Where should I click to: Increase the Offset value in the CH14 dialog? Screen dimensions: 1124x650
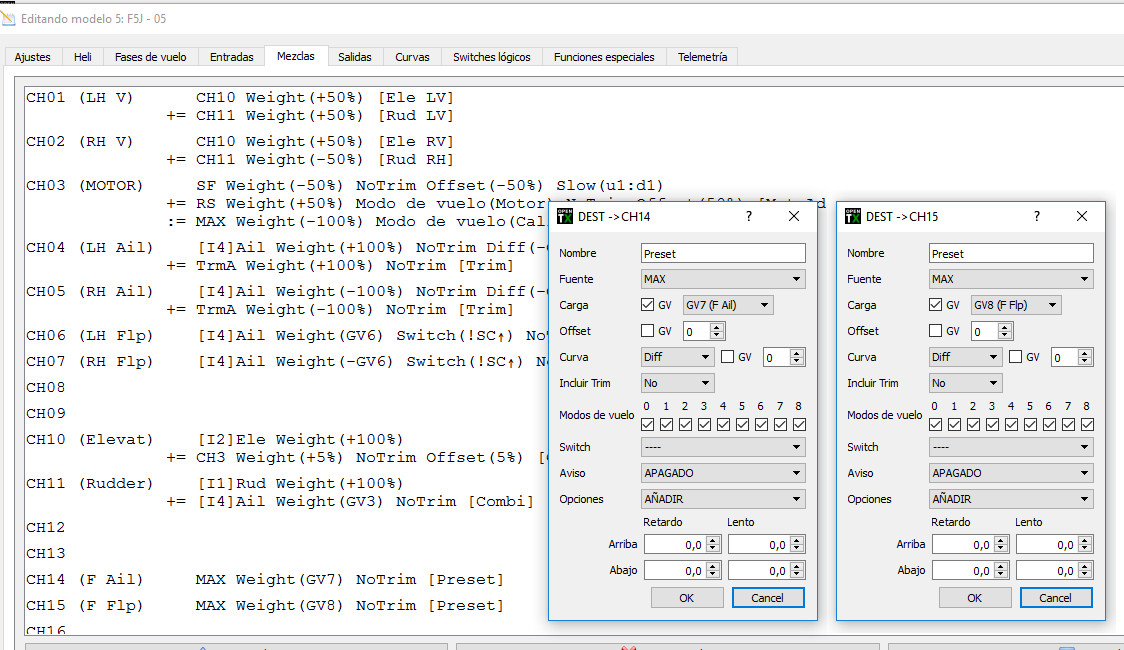pos(718,327)
